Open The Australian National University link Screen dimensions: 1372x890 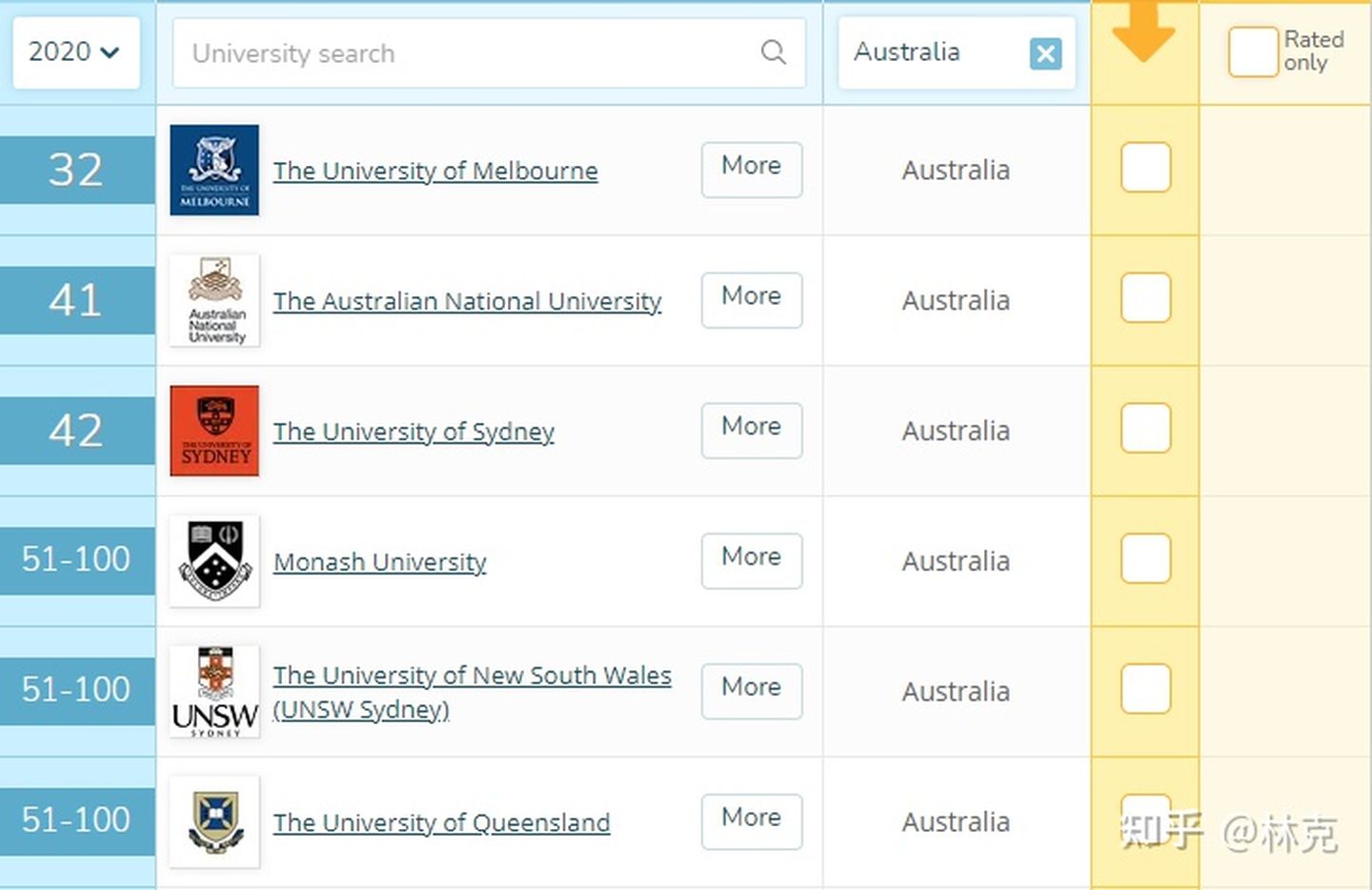pos(467,301)
